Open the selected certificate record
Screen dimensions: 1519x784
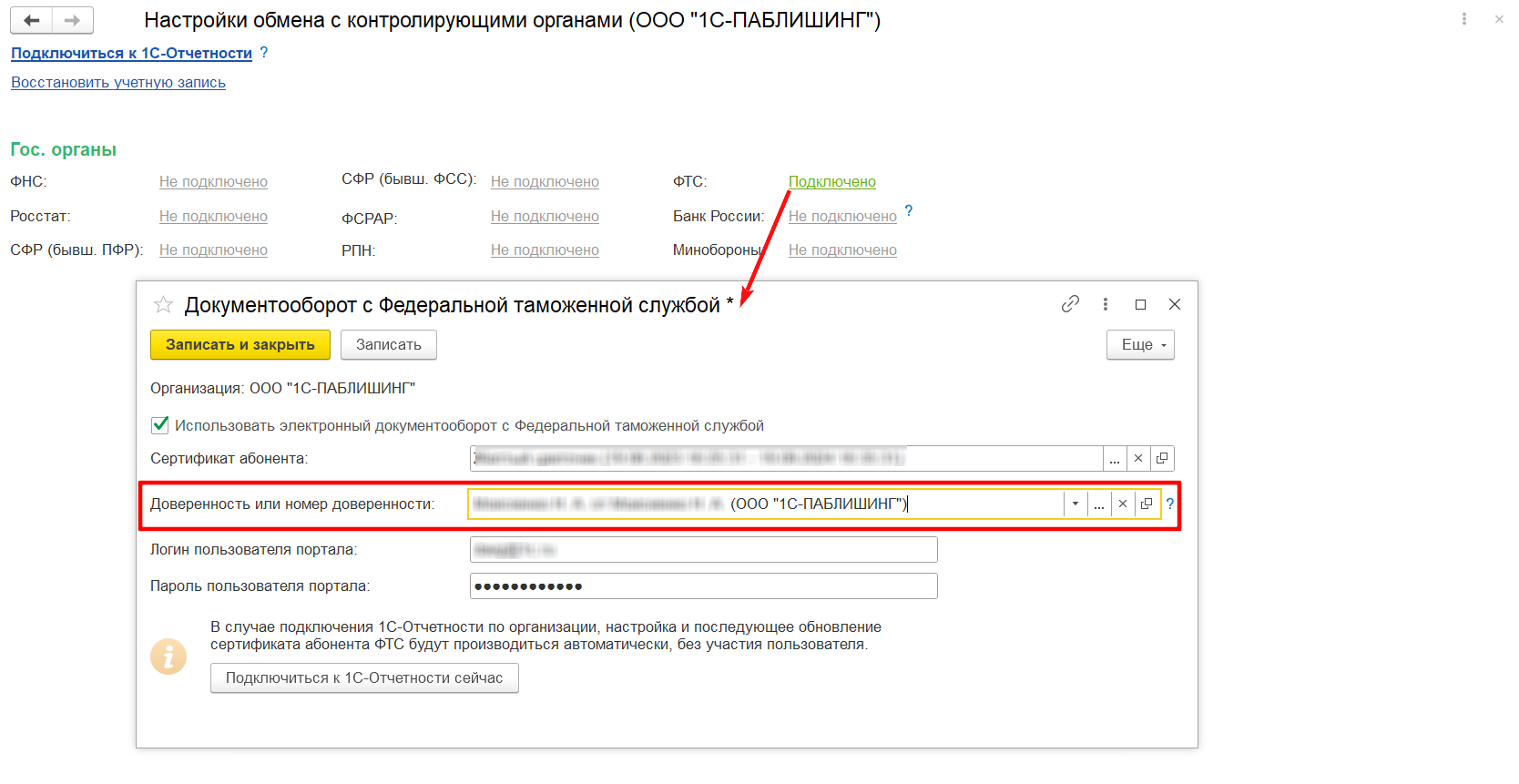tap(1162, 458)
